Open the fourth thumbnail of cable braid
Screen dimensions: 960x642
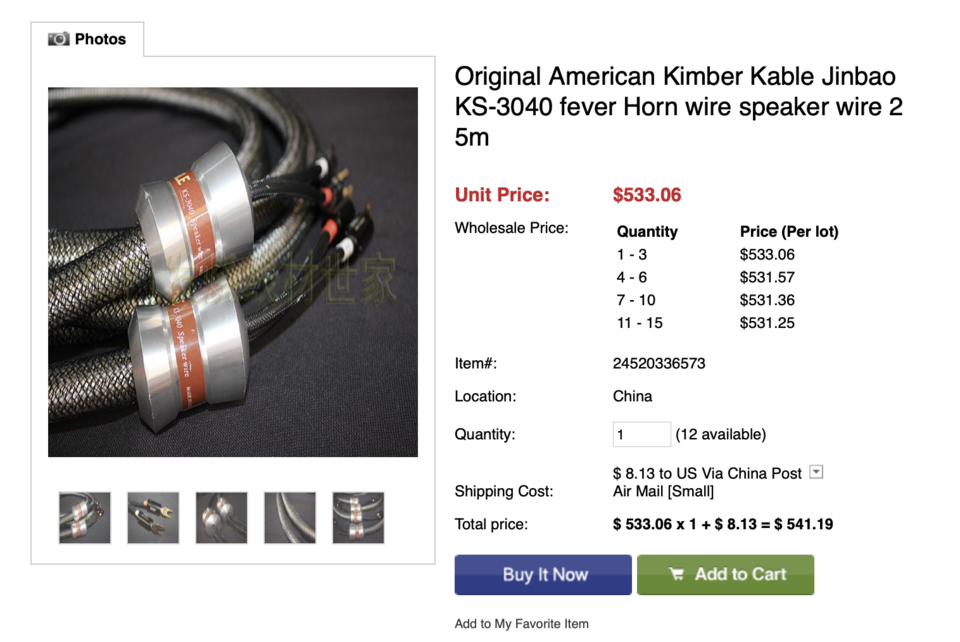(x=290, y=518)
